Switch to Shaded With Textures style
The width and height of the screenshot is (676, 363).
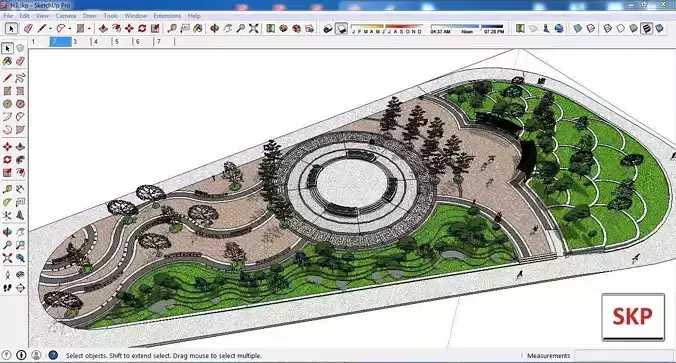[646, 28]
